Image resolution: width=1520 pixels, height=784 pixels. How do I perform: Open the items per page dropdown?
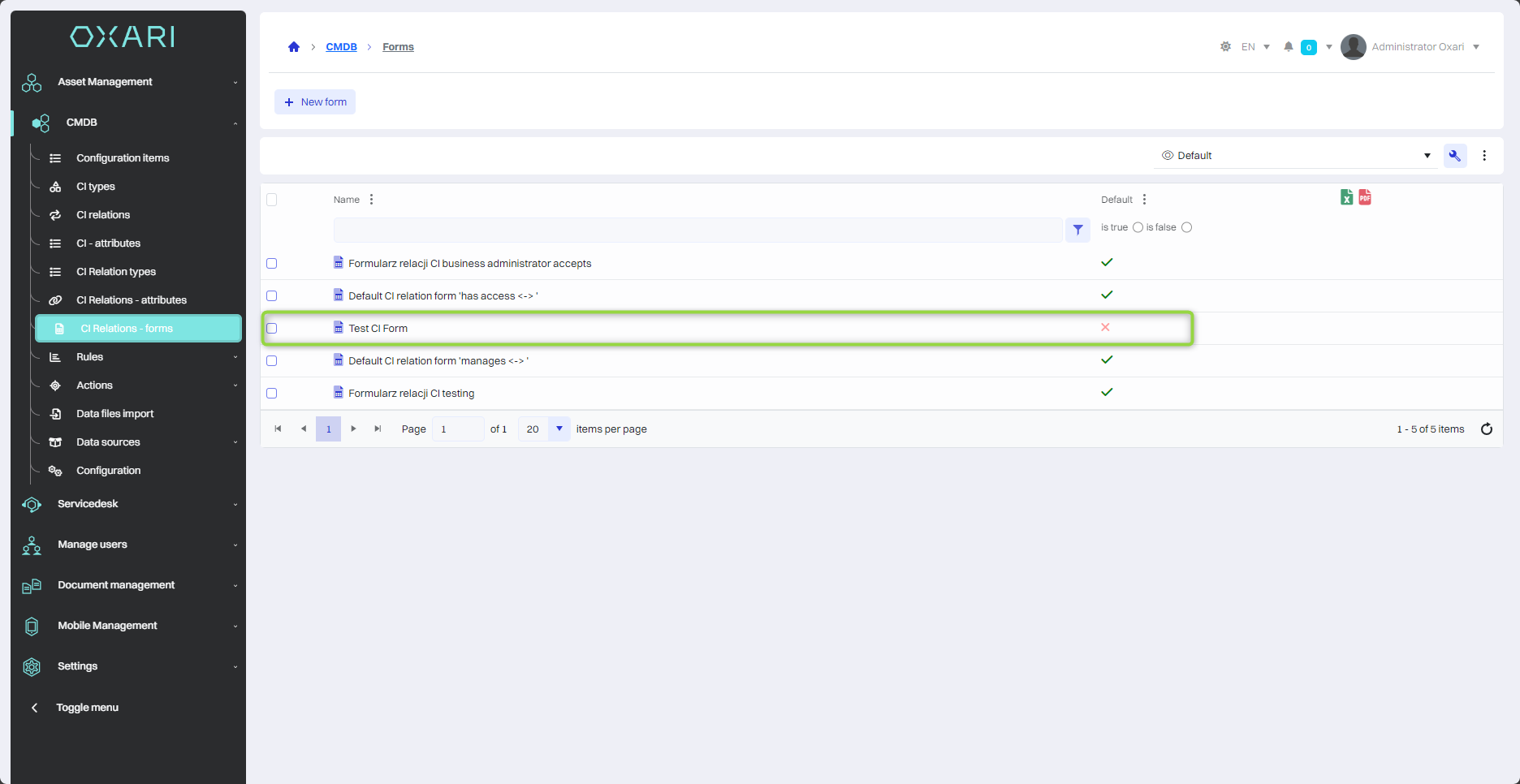tap(559, 429)
